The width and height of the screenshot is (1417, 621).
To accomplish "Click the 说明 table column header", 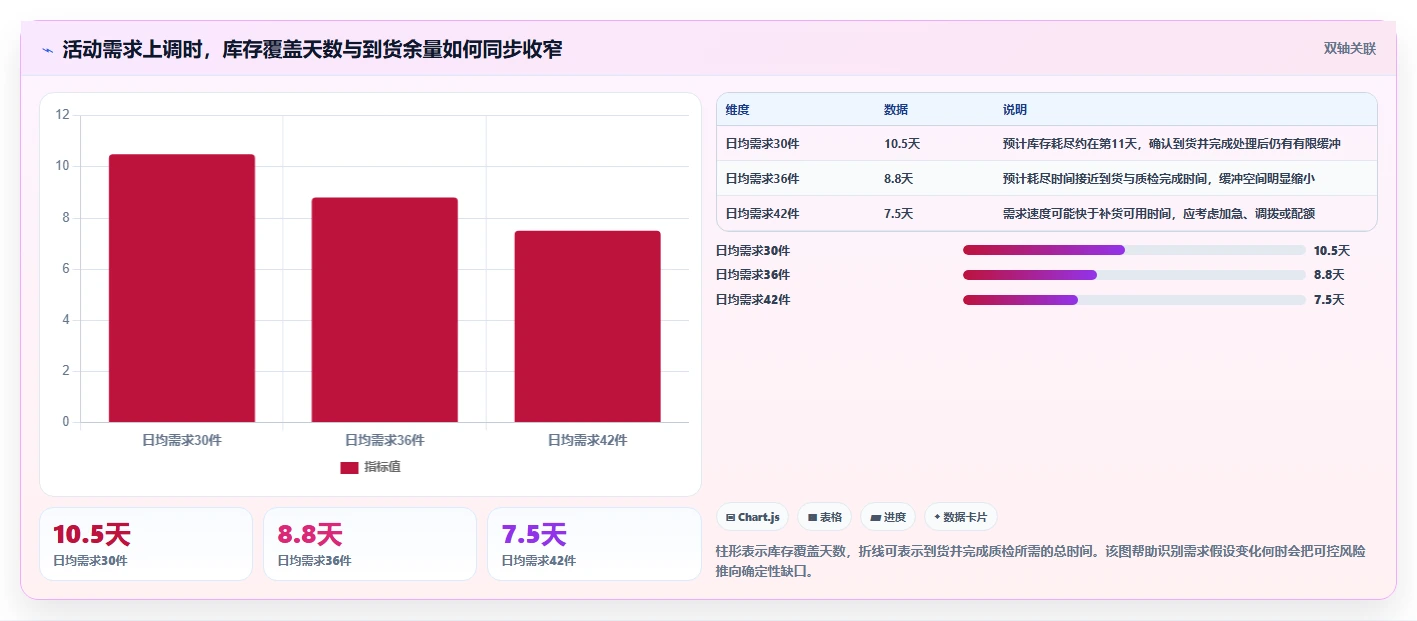I will (1015, 110).
